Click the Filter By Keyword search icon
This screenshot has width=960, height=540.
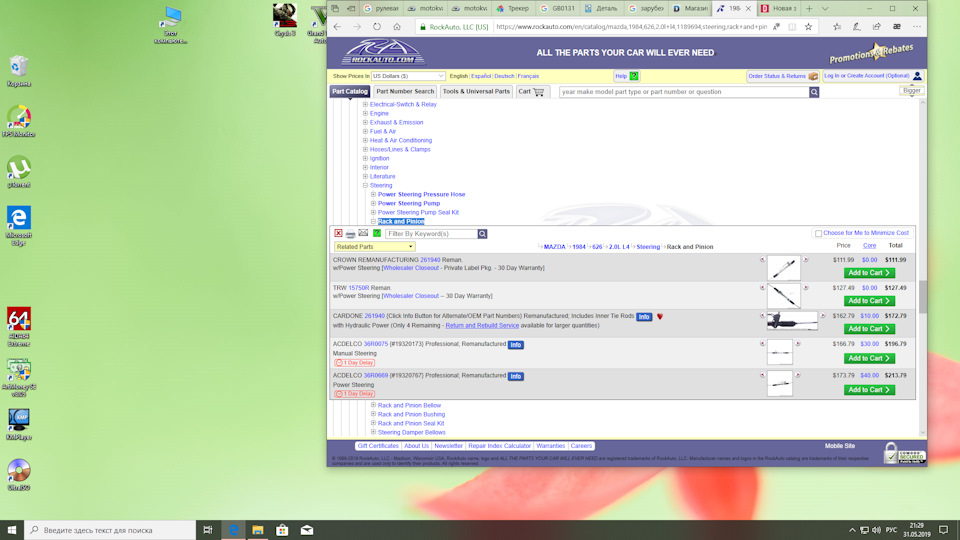482,234
